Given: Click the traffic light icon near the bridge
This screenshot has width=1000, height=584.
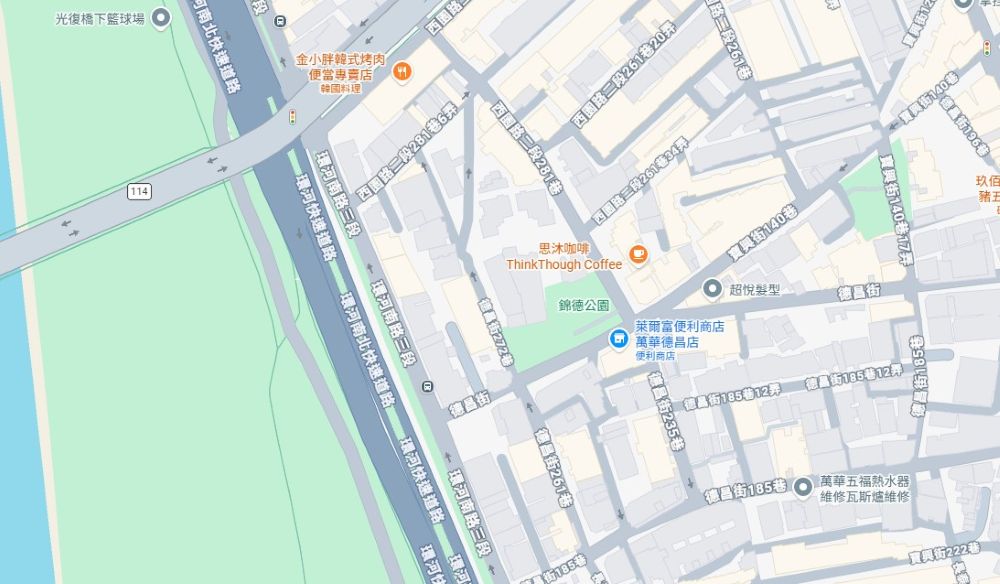Looking at the screenshot, I should click(x=293, y=117).
